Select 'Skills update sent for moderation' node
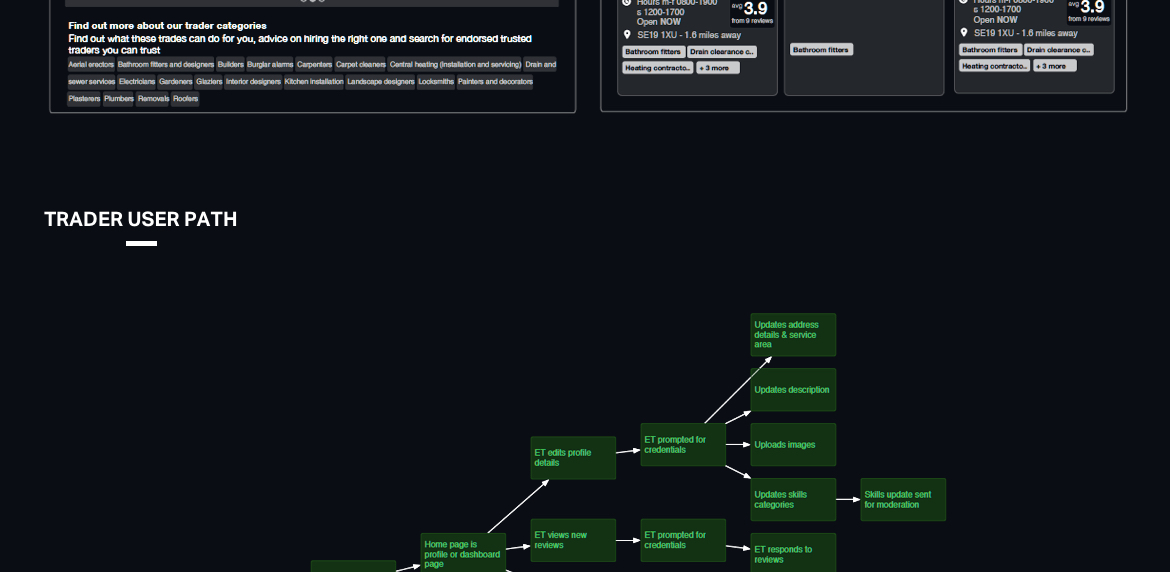 click(903, 499)
